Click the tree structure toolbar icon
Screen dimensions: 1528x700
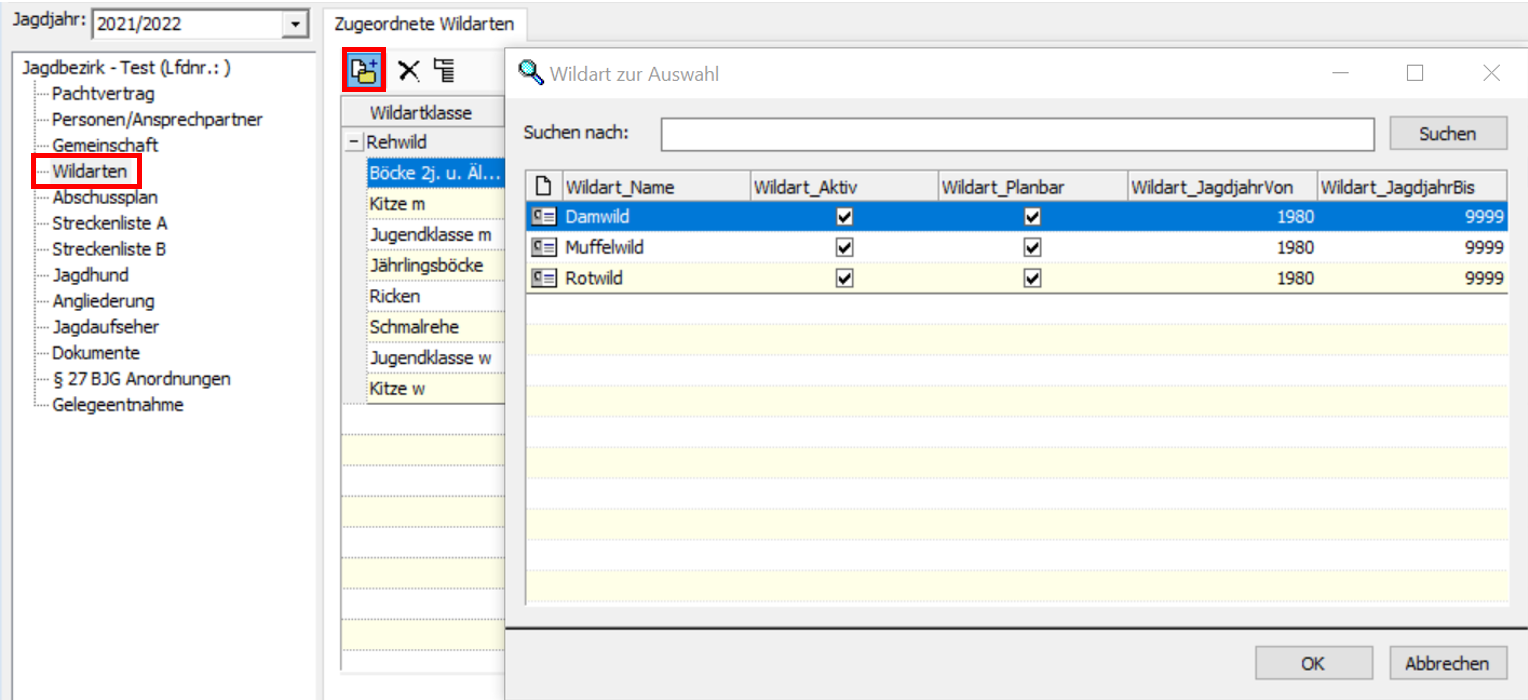coord(443,70)
